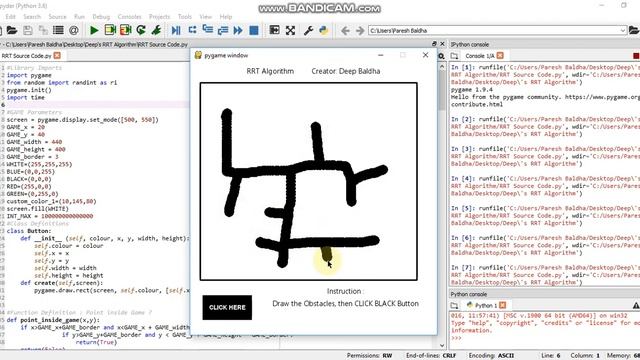The image size is (640, 360).
Task: Open the Source menu
Action: pos(58,17)
